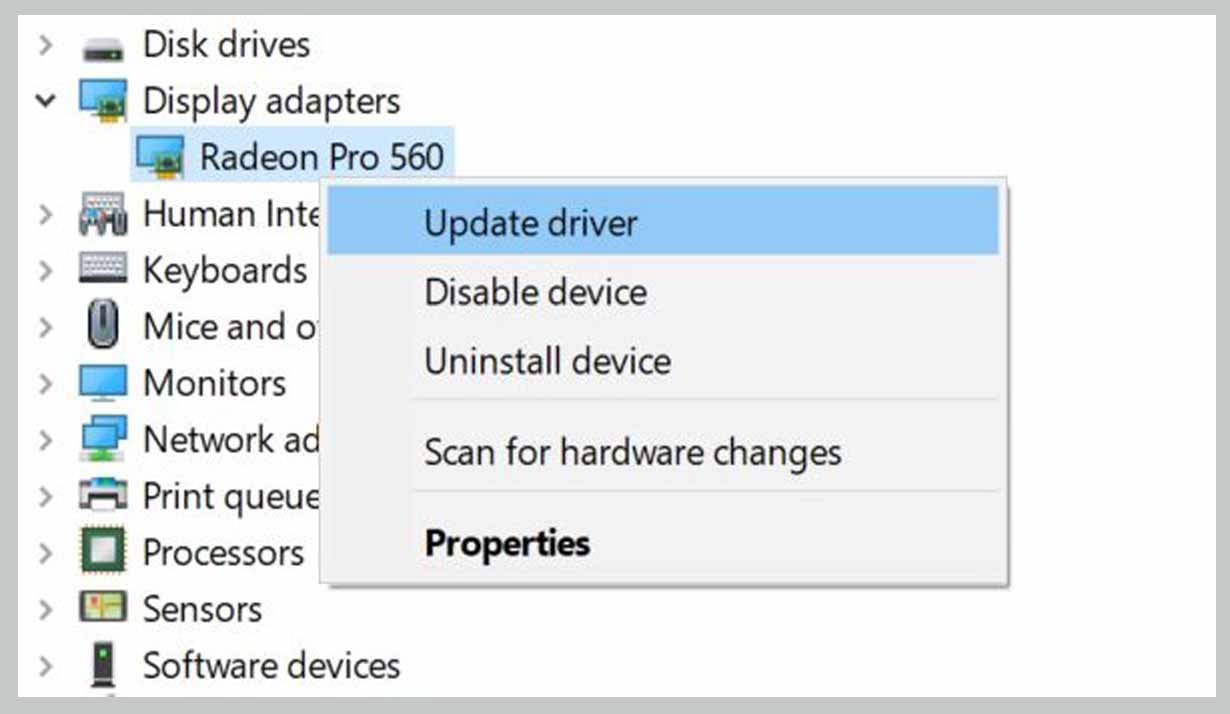
Task: Open Properties from the context menu
Action: (x=663, y=544)
